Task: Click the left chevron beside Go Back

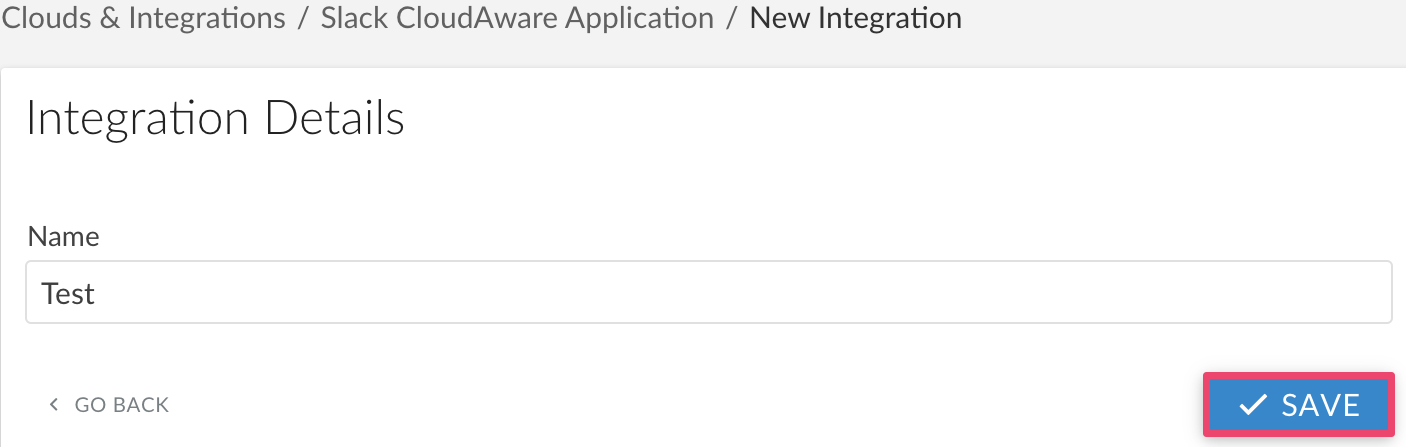Action: (54, 405)
